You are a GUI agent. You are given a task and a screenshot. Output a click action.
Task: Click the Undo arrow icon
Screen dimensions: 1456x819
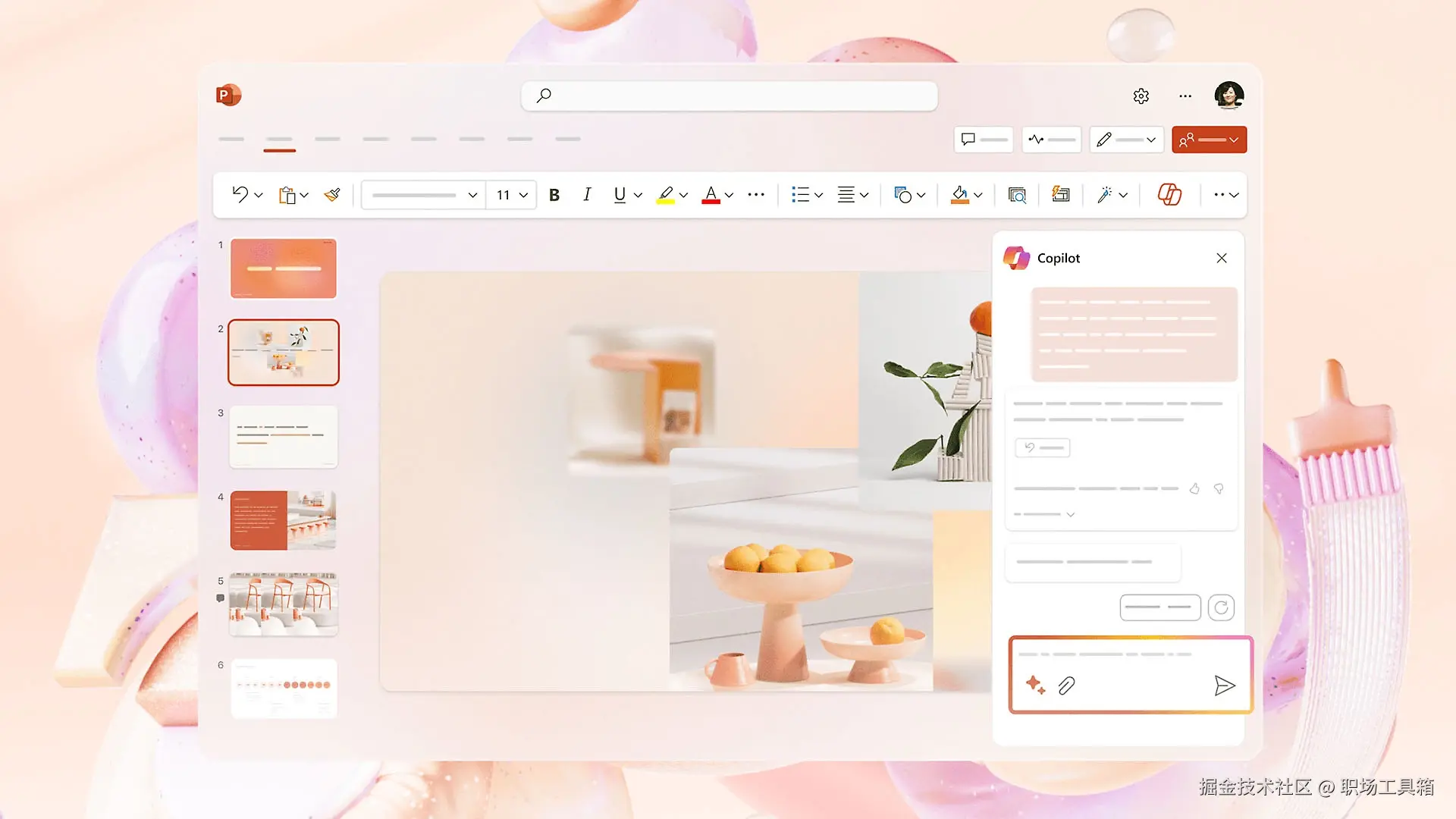[x=240, y=194]
